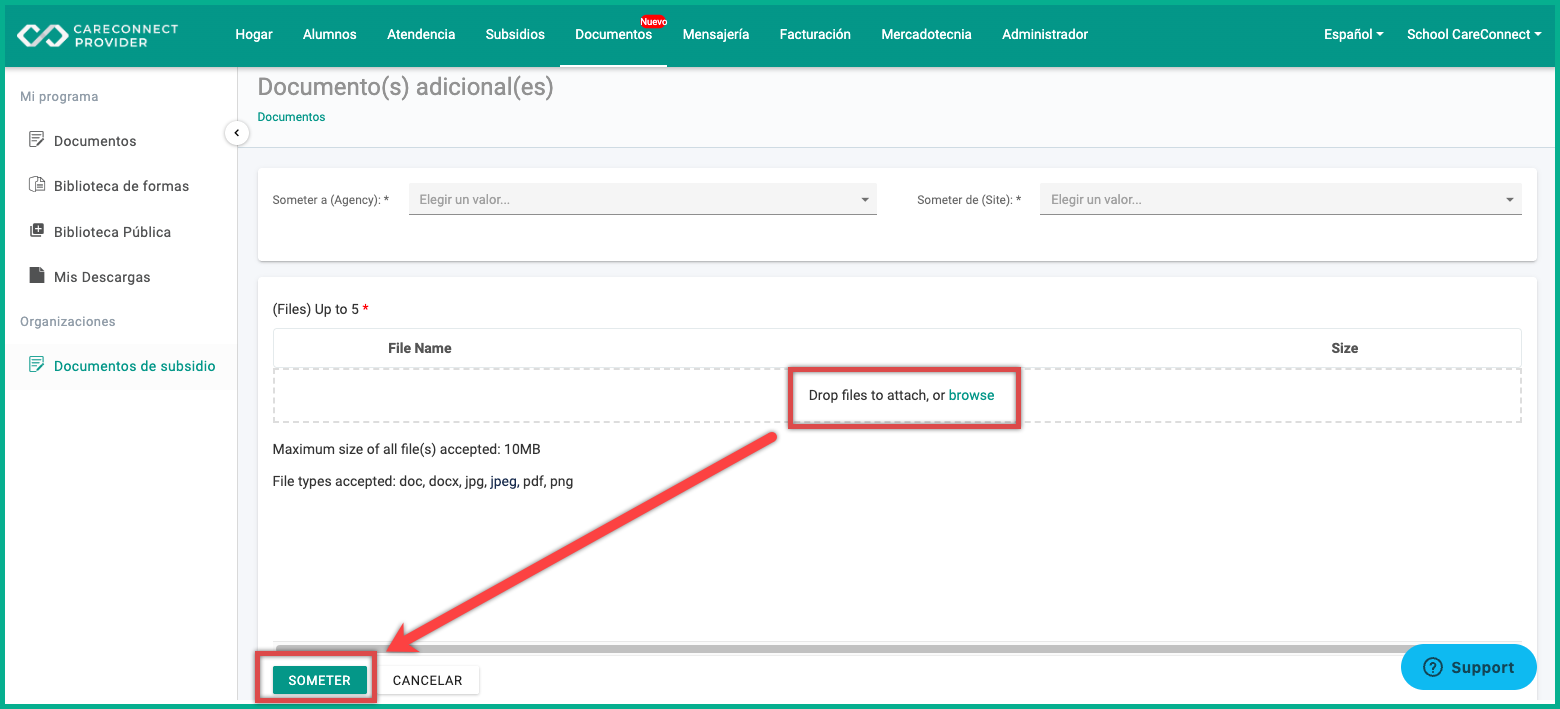Click the Documentos breadcrumb link

tap(291, 117)
